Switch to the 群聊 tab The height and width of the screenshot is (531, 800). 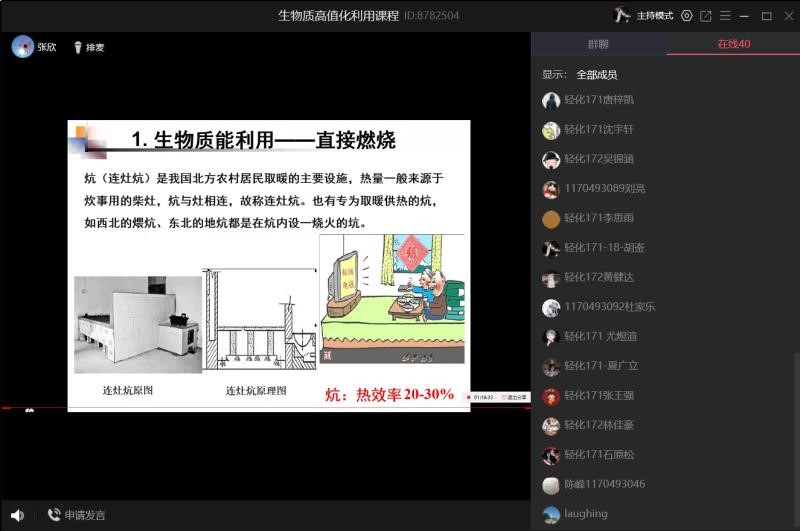pos(598,44)
